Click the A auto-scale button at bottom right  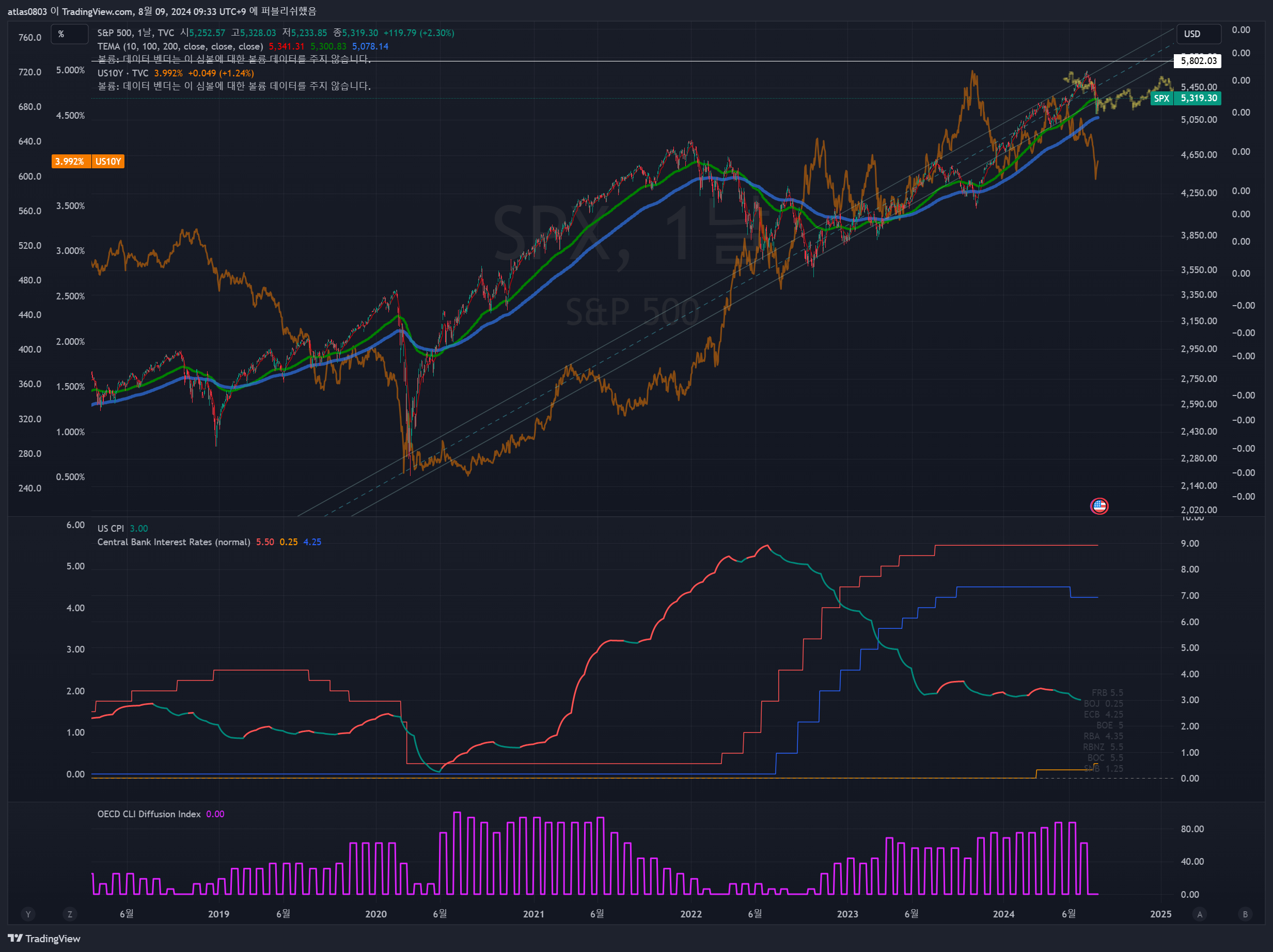point(1199,914)
